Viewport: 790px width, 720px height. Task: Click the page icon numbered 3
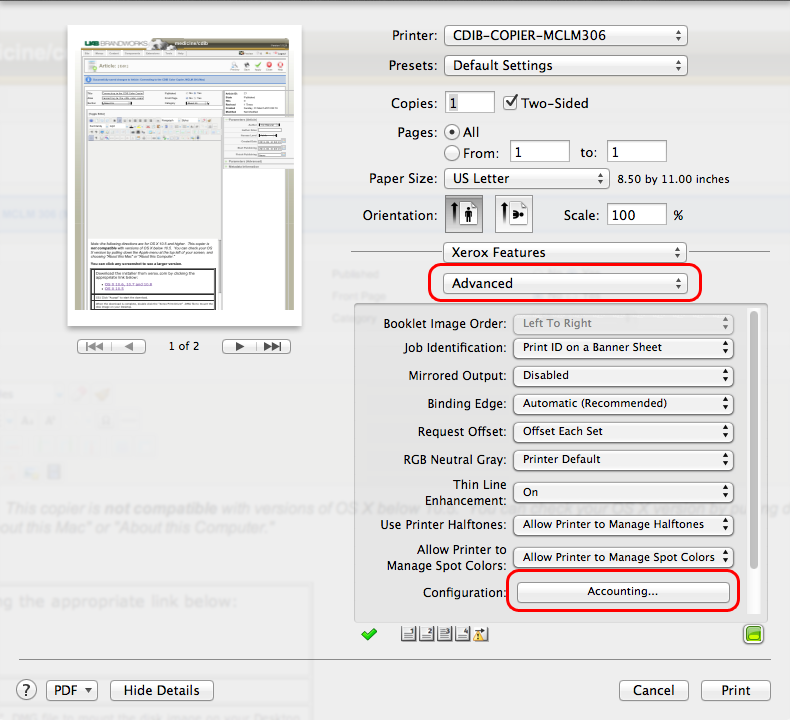pos(442,633)
